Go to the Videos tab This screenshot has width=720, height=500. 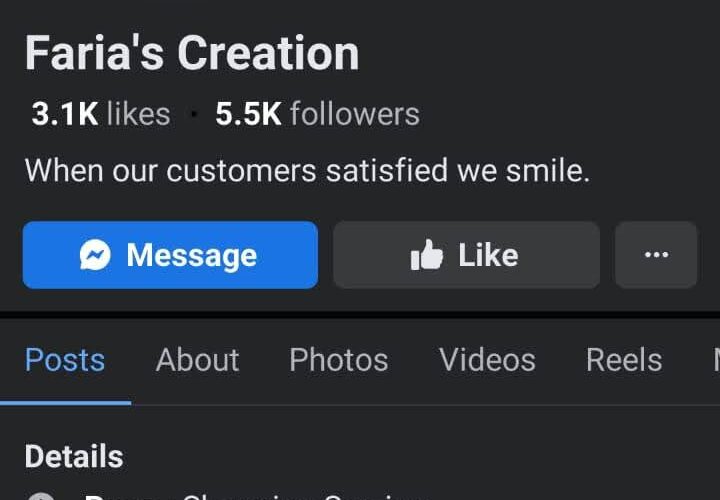point(487,360)
